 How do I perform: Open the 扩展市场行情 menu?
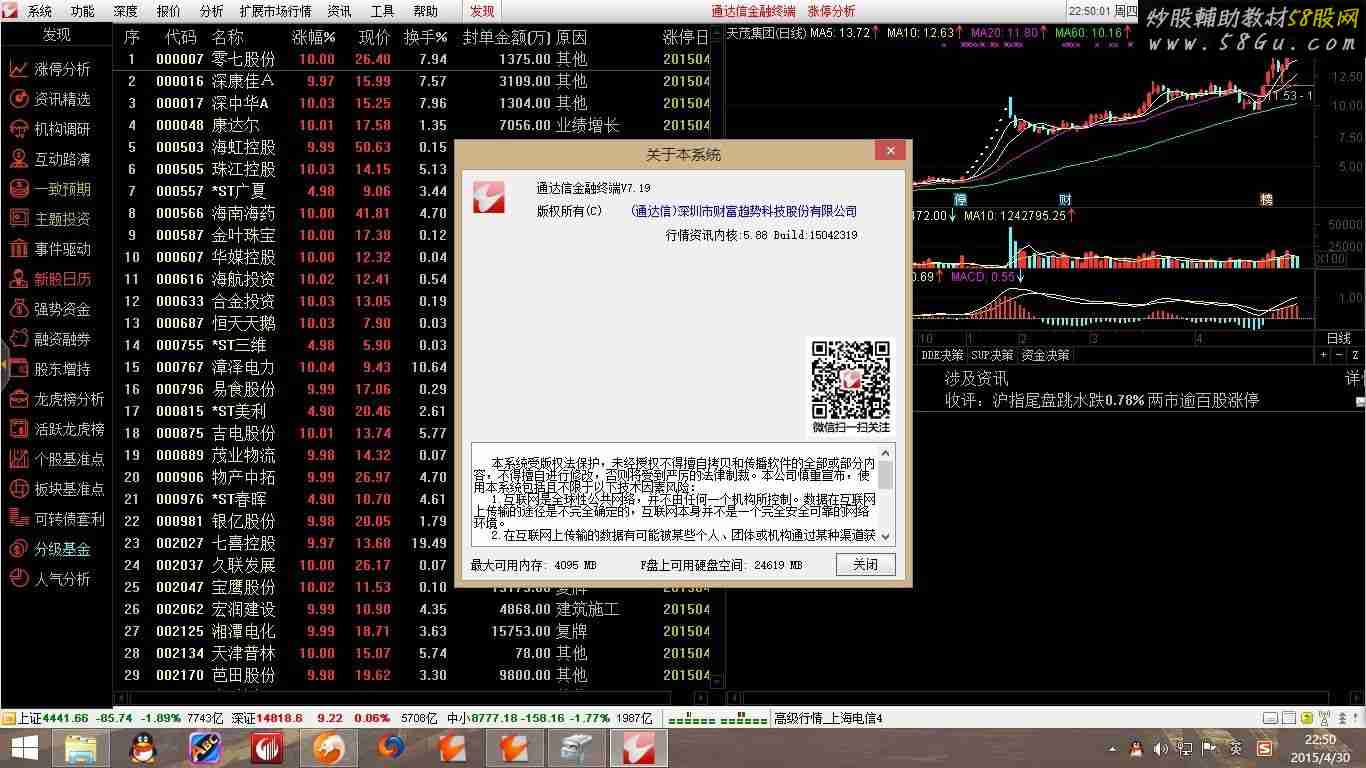click(x=275, y=11)
